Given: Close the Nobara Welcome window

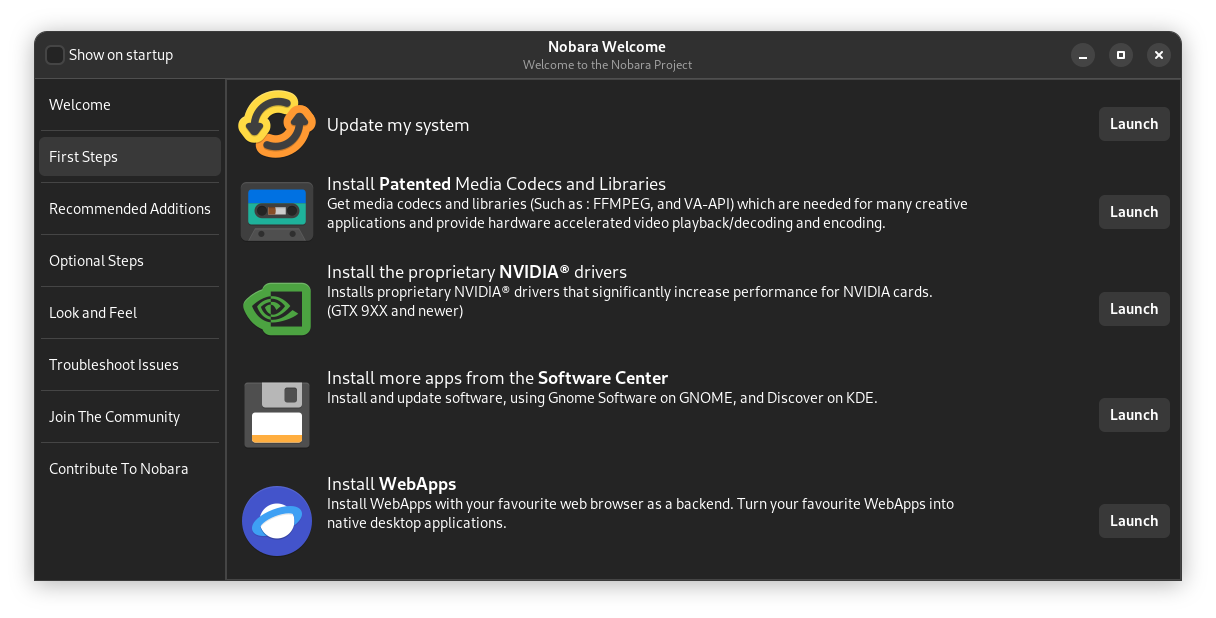Looking at the screenshot, I should tap(1159, 55).
